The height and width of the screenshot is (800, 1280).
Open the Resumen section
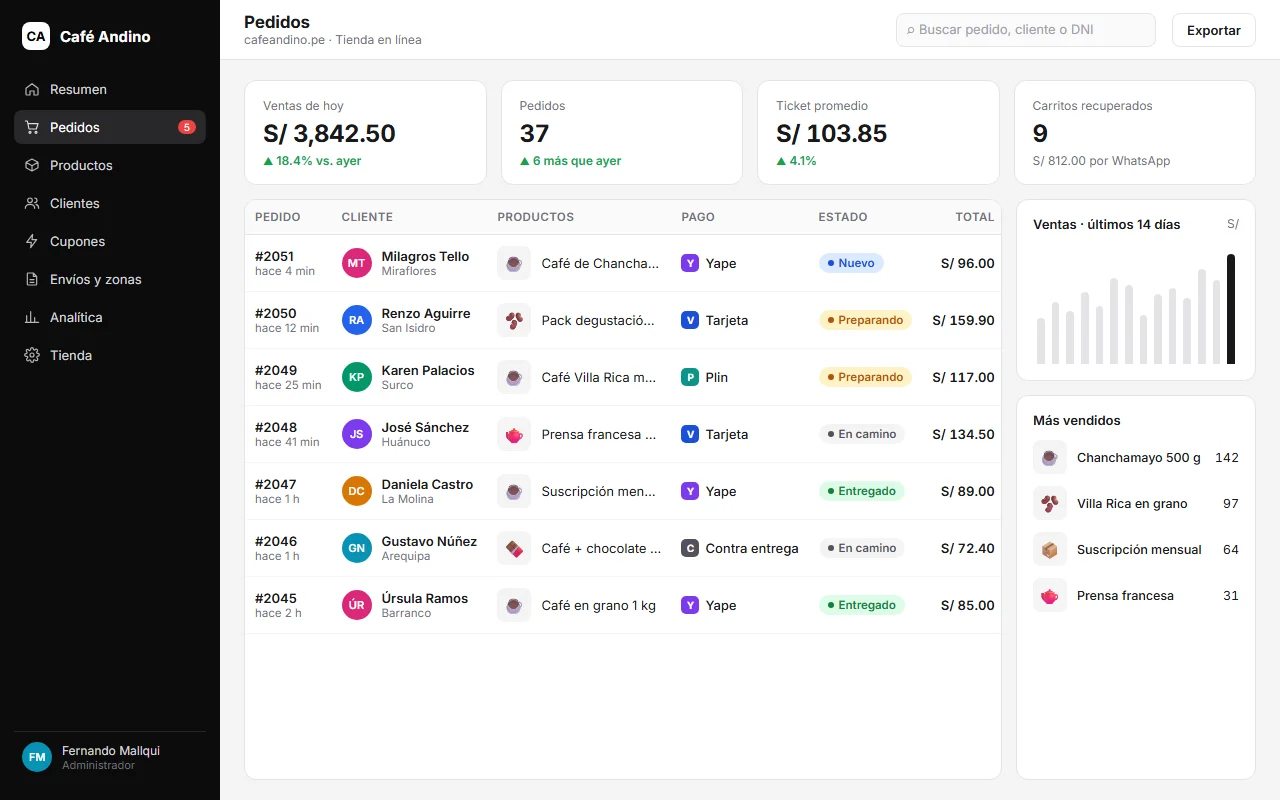click(x=110, y=89)
